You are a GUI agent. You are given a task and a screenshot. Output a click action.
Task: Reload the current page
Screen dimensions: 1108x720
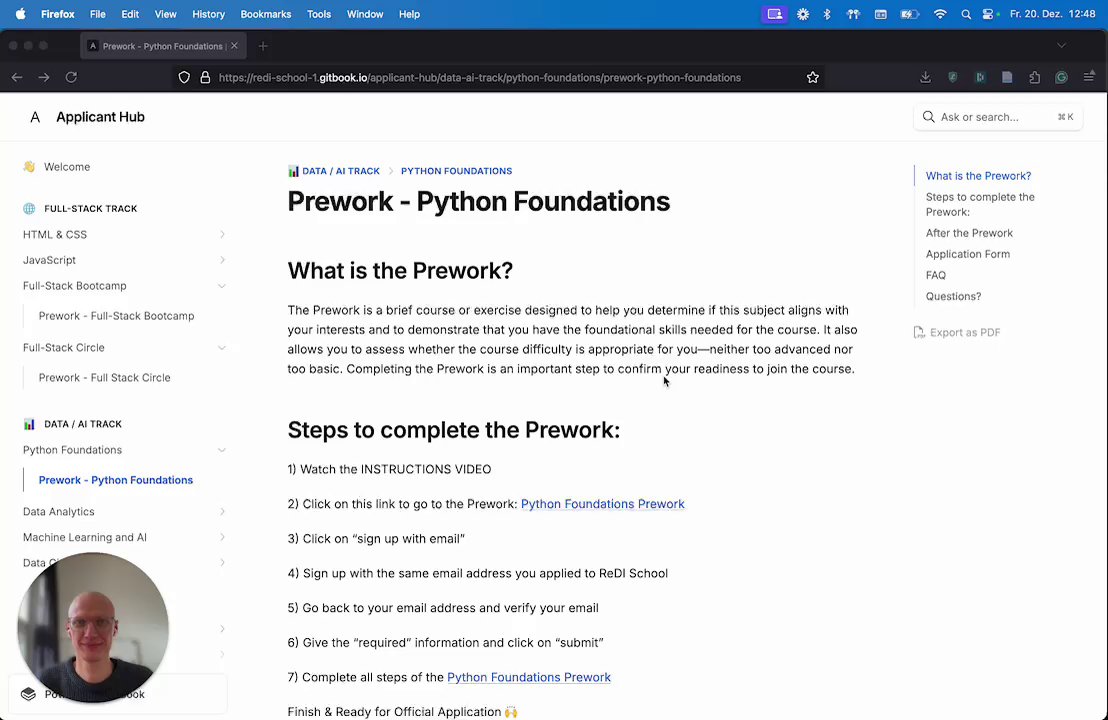(x=71, y=78)
